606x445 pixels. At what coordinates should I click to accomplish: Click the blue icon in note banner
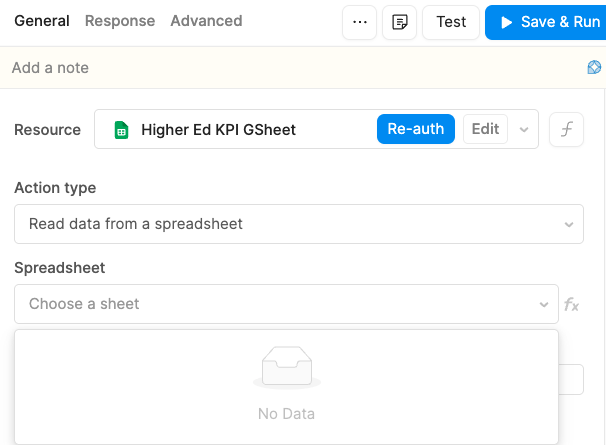[x=595, y=68]
